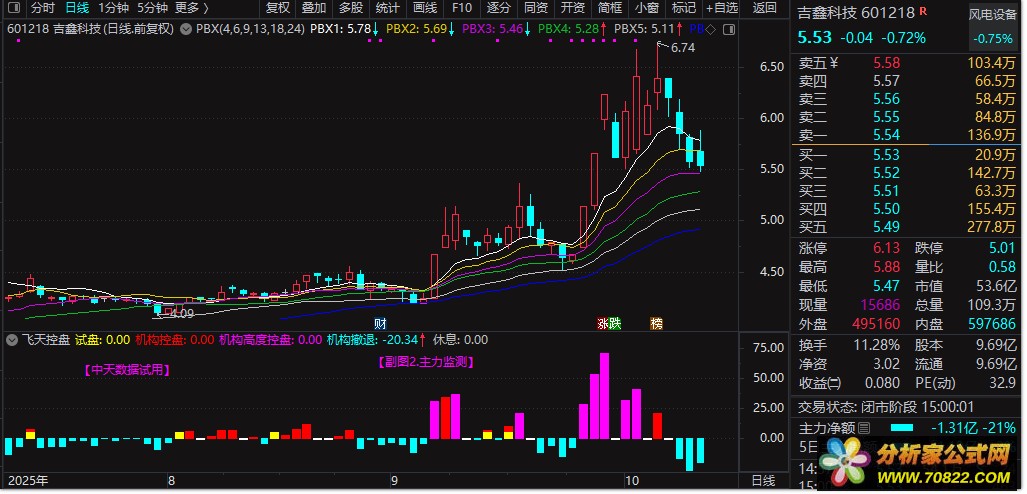Click 机构高度控盘: 0.00 label
The image size is (1027, 494).
pyautogui.click(x=271, y=339)
